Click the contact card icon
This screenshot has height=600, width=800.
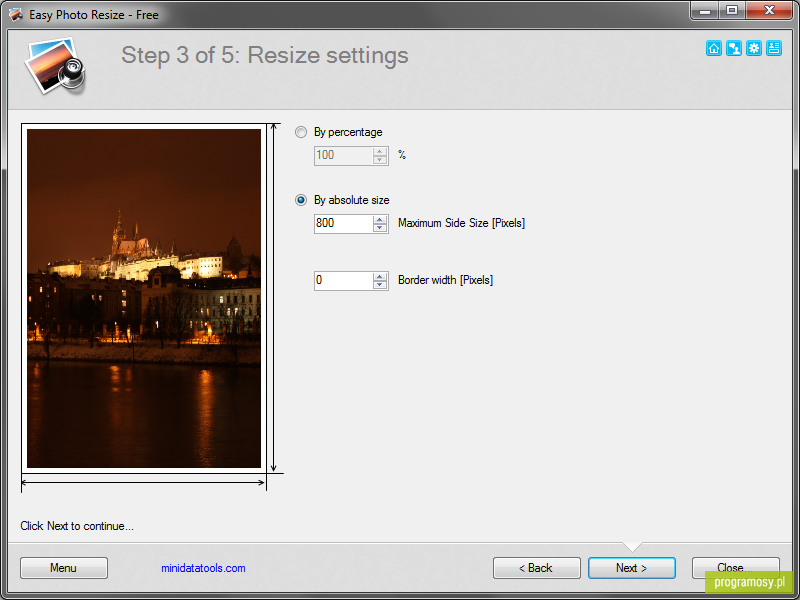click(773, 48)
